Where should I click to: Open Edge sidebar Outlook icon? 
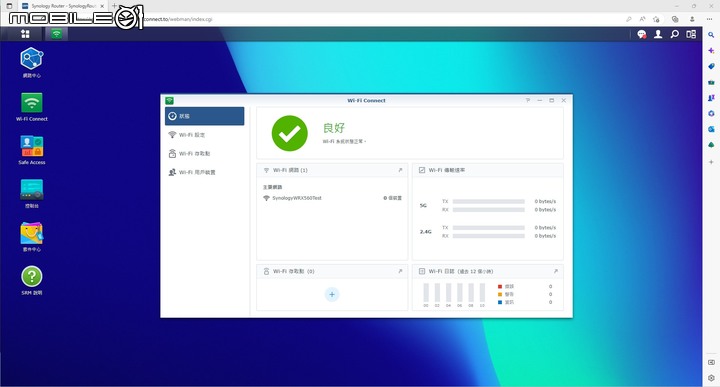(x=711, y=129)
